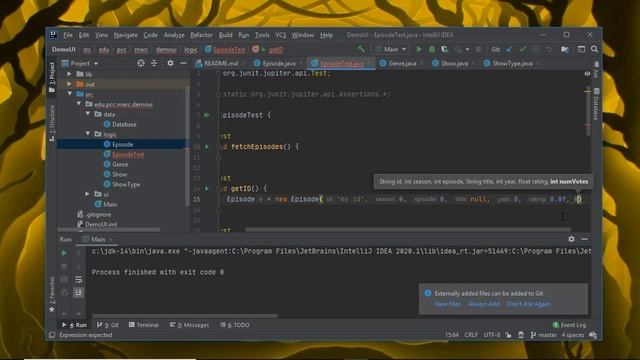
Task: Click the red breakpoint icon in the navigation bar
Action: 256,49
